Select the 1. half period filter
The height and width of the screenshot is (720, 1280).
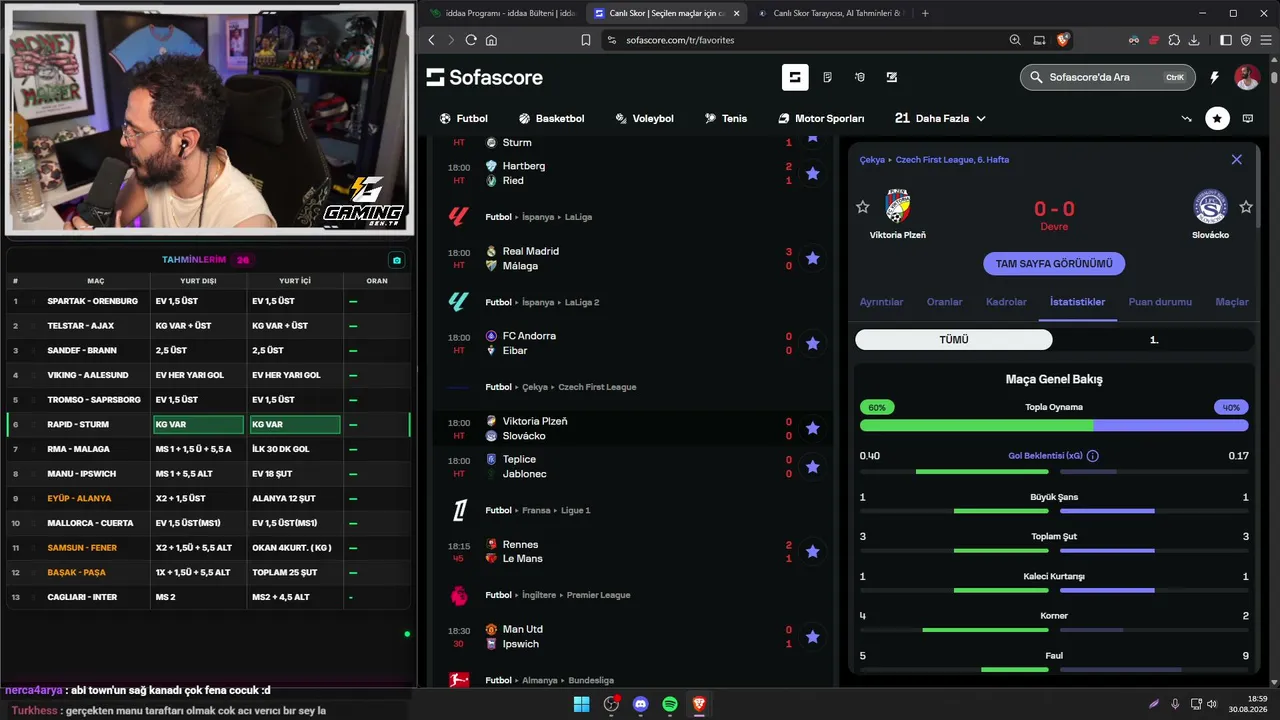[1153, 340]
